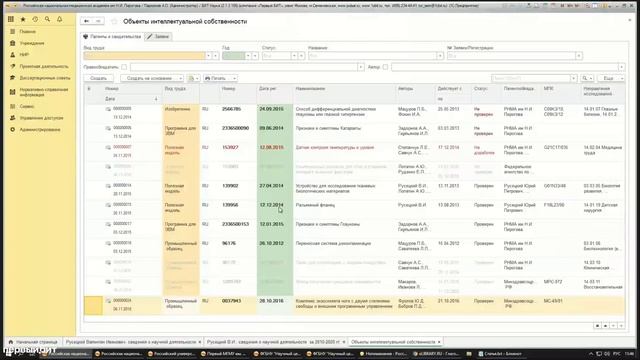Screen dimensions: 640x360
Task: Jump to first record with list navigation button
Action: [597, 326]
